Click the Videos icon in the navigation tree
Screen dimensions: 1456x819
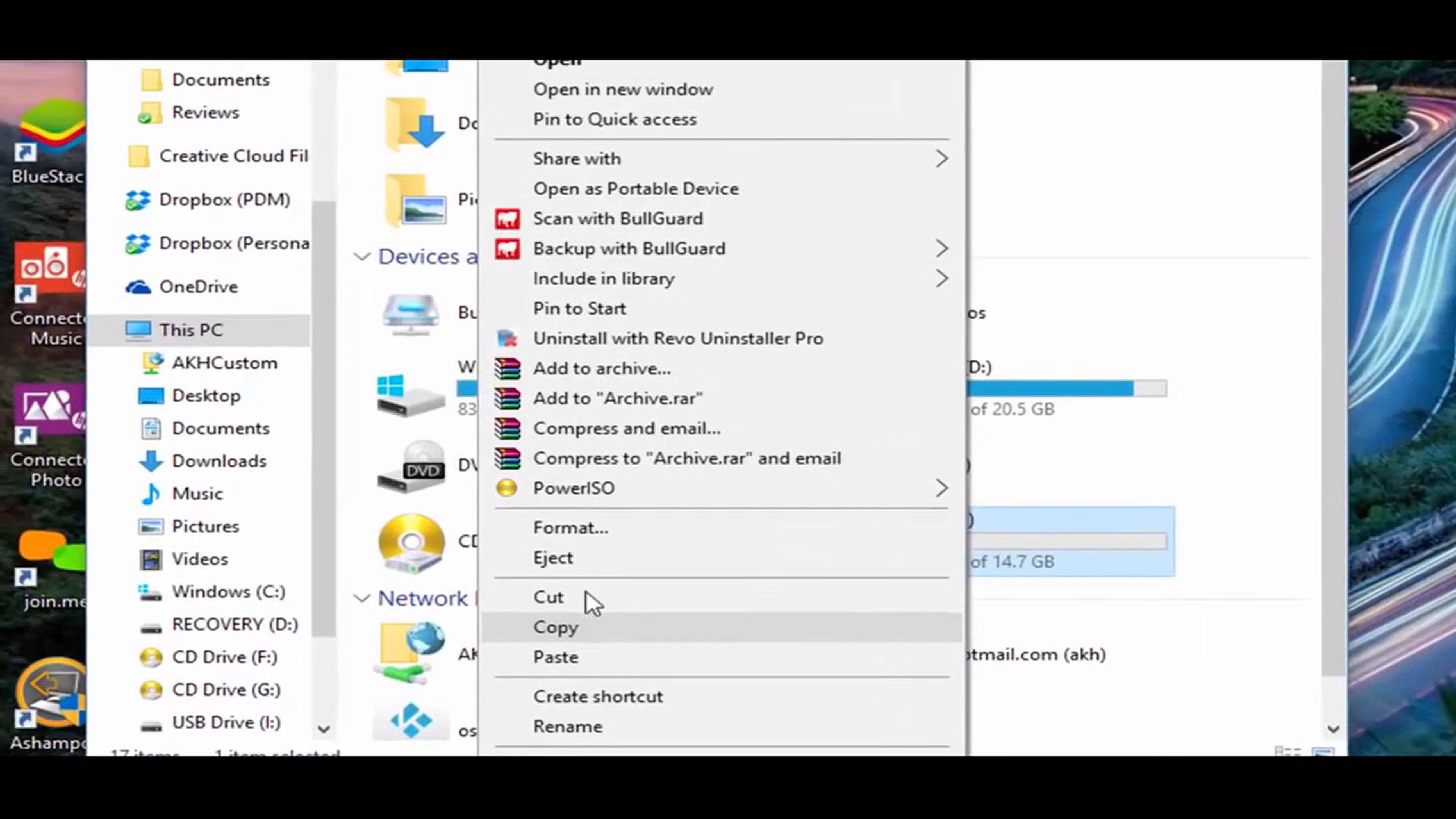pos(151,560)
